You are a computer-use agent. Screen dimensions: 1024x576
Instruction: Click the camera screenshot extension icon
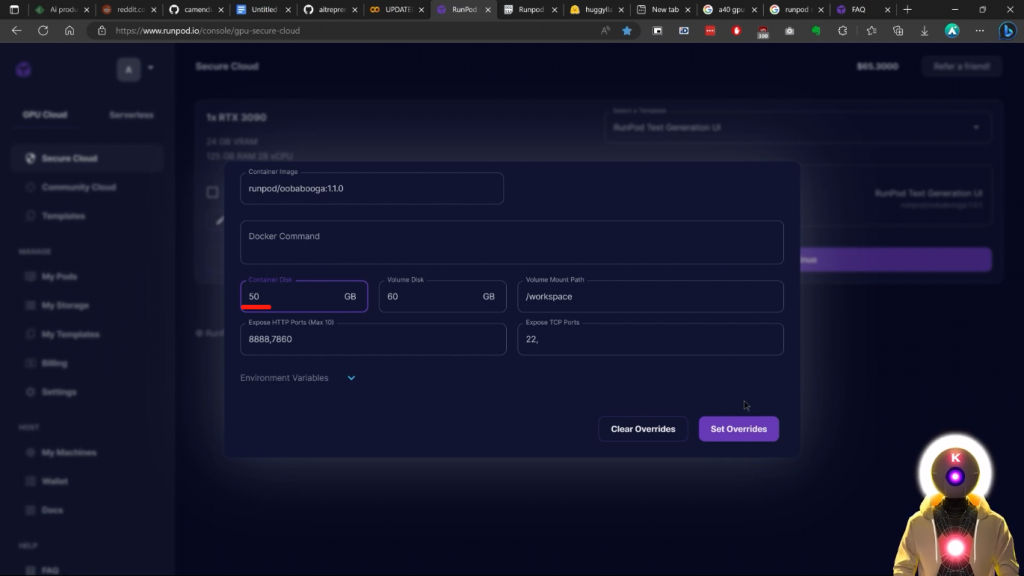point(790,31)
